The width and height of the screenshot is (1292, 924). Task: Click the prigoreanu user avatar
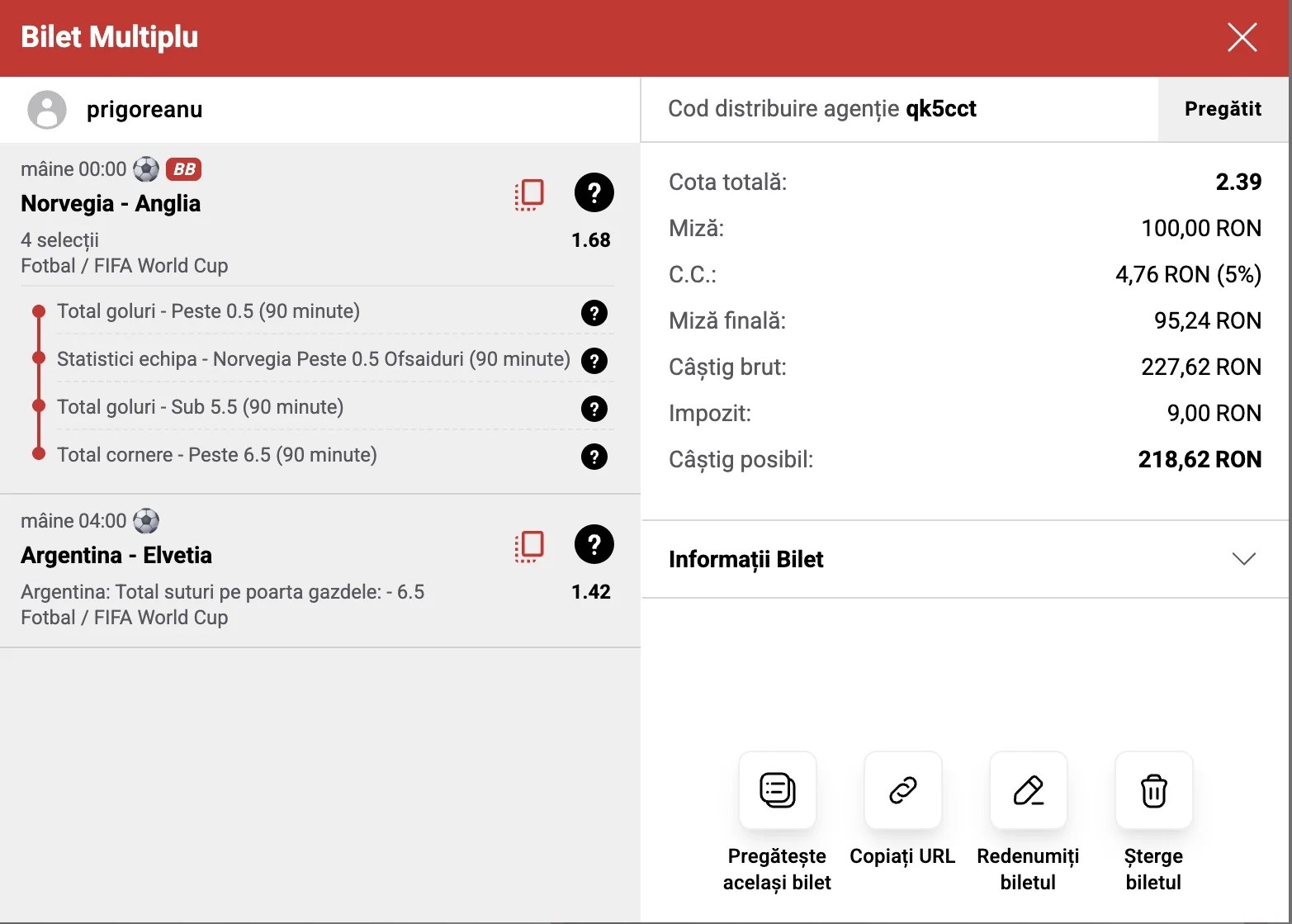pyautogui.click(x=47, y=110)
